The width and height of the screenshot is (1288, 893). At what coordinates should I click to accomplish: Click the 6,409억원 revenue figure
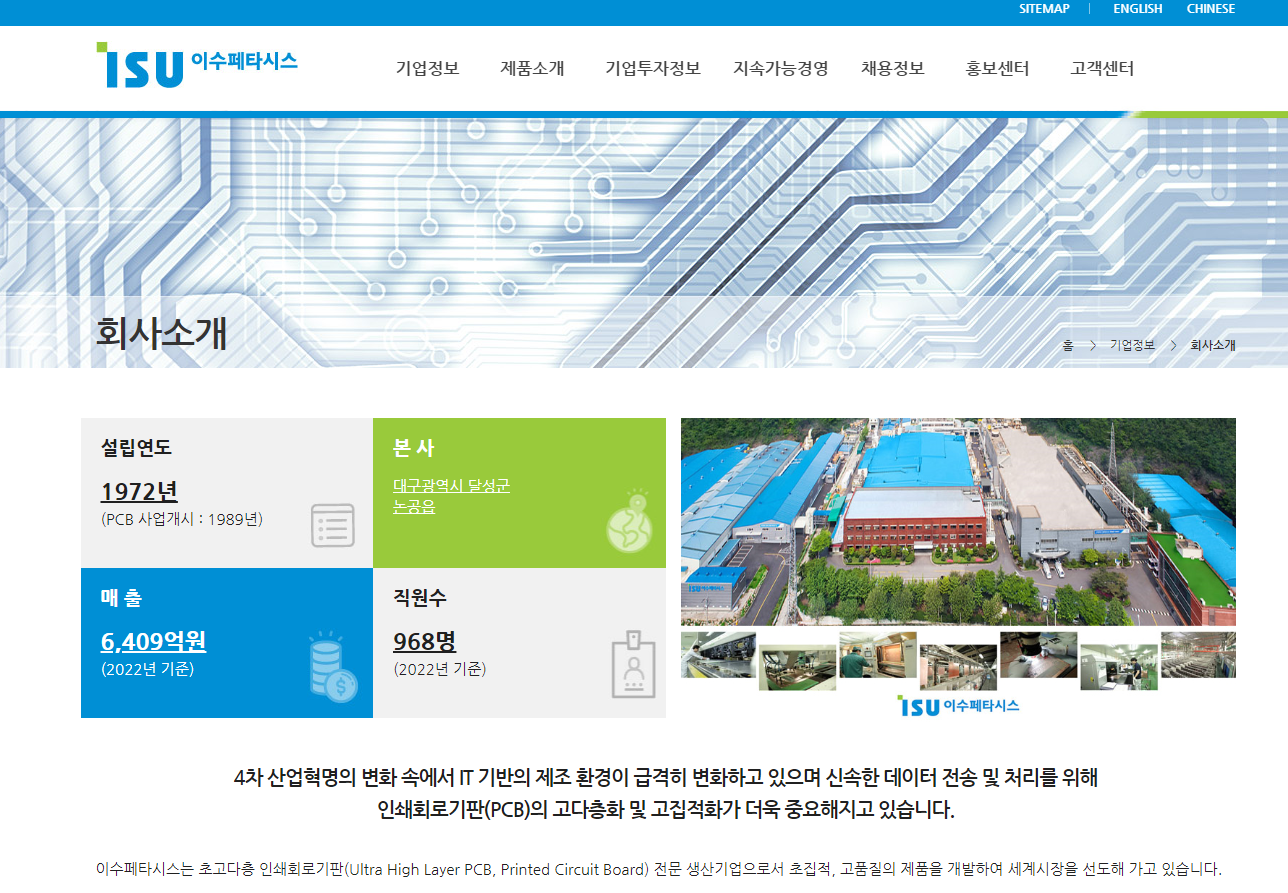(154, 641)
